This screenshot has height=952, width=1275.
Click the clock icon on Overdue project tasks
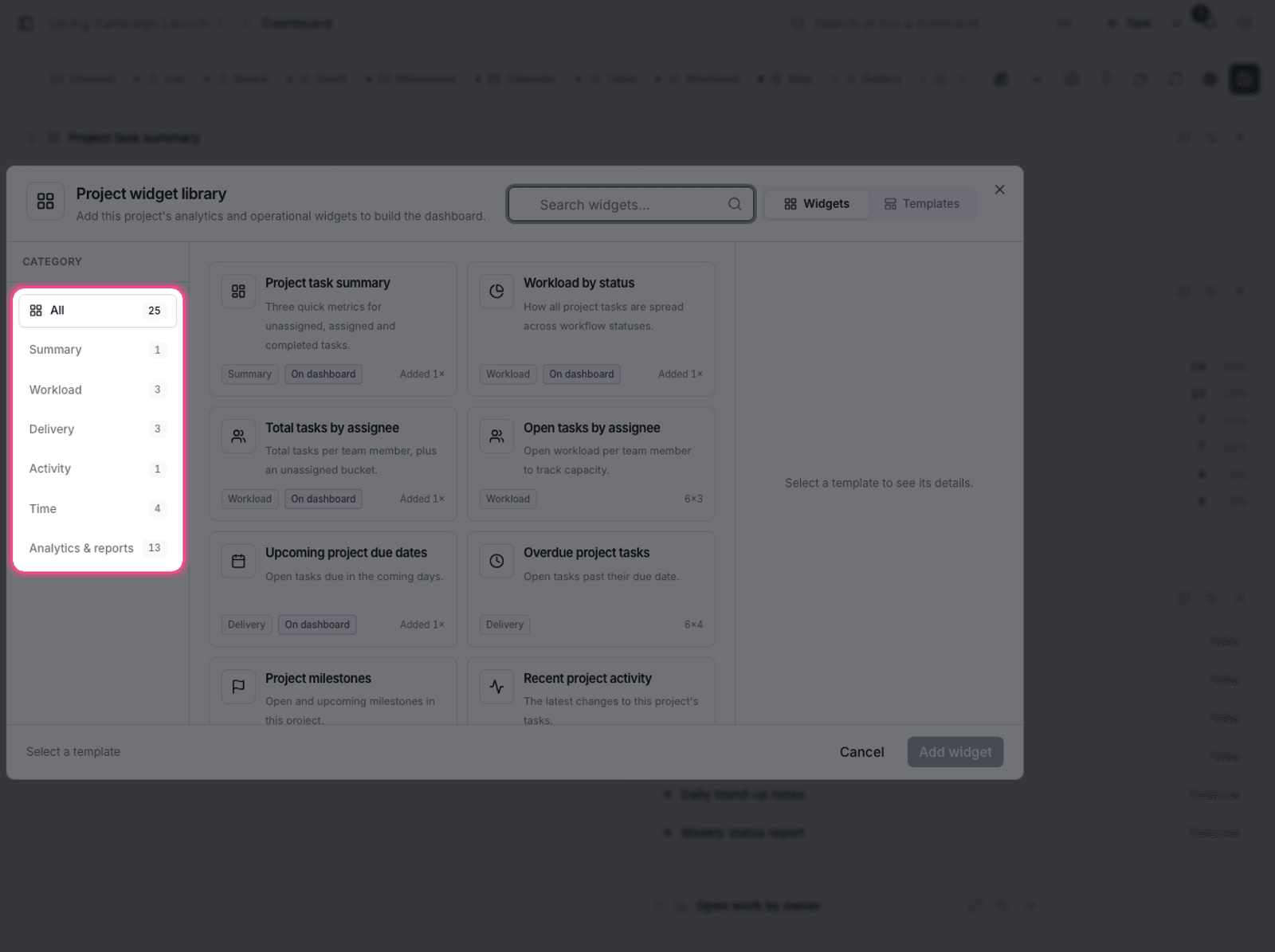click(496, 562)
